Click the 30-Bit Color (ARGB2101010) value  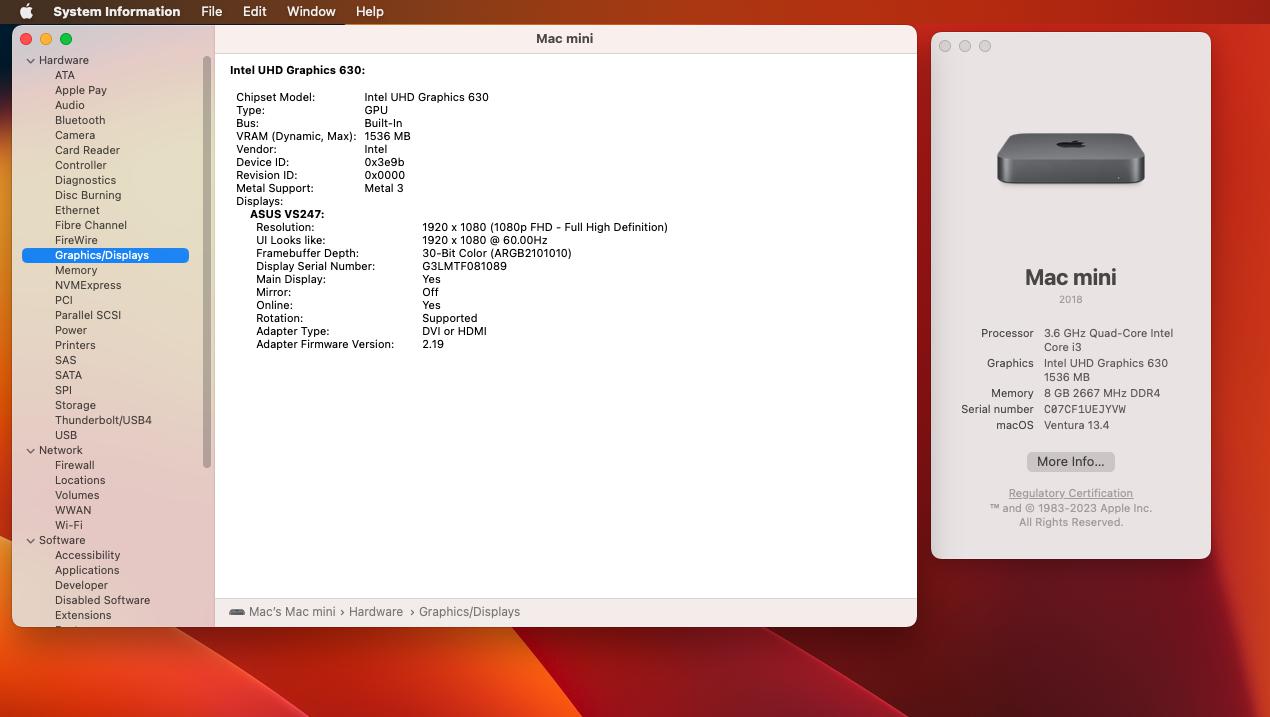click(x=497, y=253)
